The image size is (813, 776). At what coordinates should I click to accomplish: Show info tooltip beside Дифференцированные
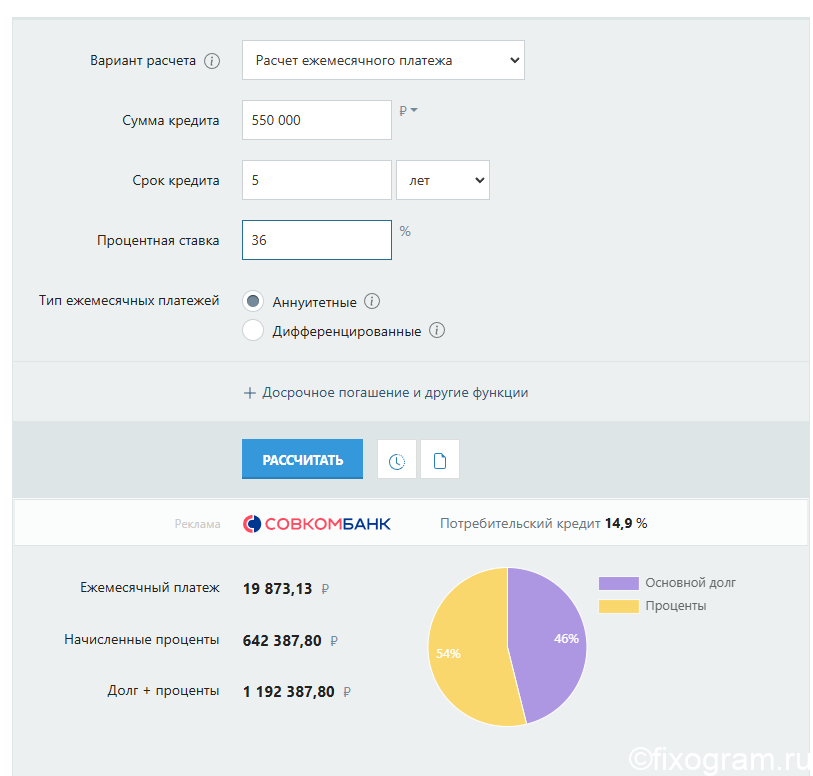click(437, 330)
